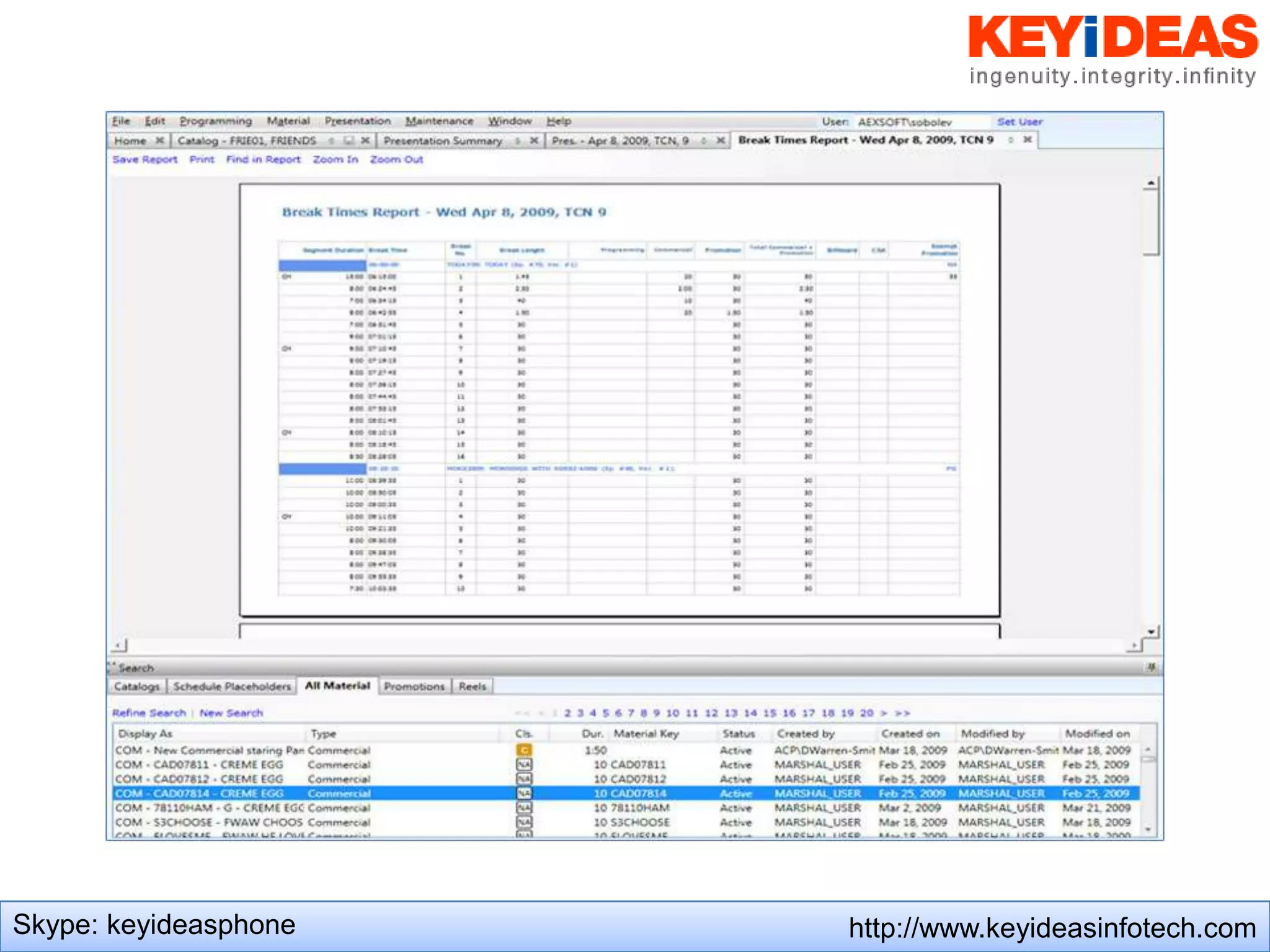The width and height of the screenshot is (1270, 952).
Task: Select row COM - CAD07811 - CREME EGG
Action: [626, 765]
